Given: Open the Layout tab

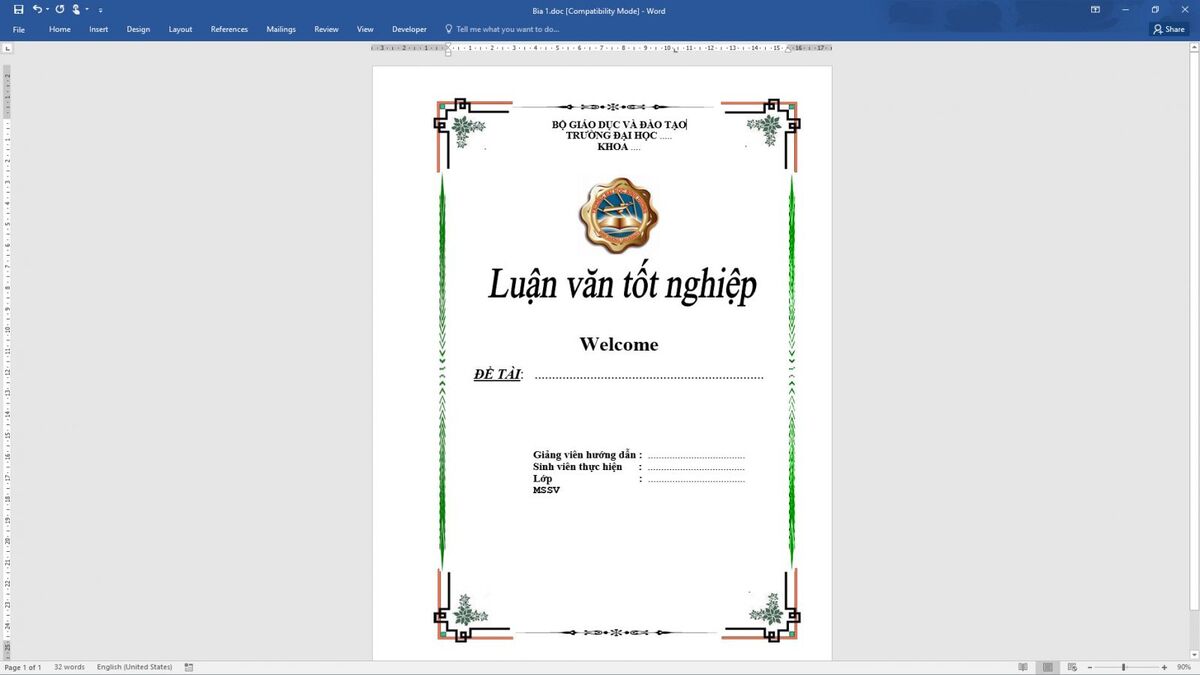Looking at the screenshot, I should click(180, 29).
